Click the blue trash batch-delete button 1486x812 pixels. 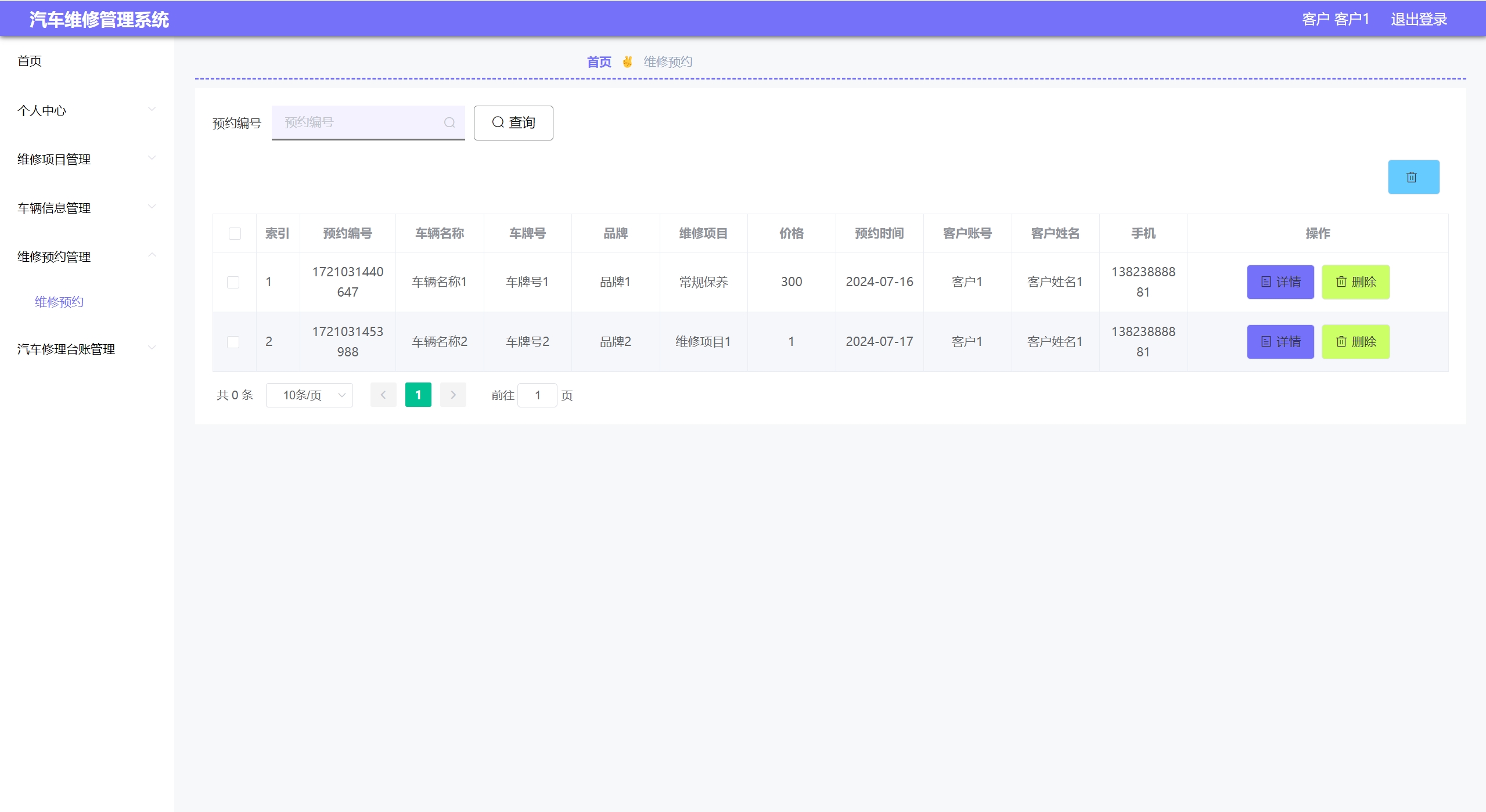pyautogui.click(x=1413, y=177)
